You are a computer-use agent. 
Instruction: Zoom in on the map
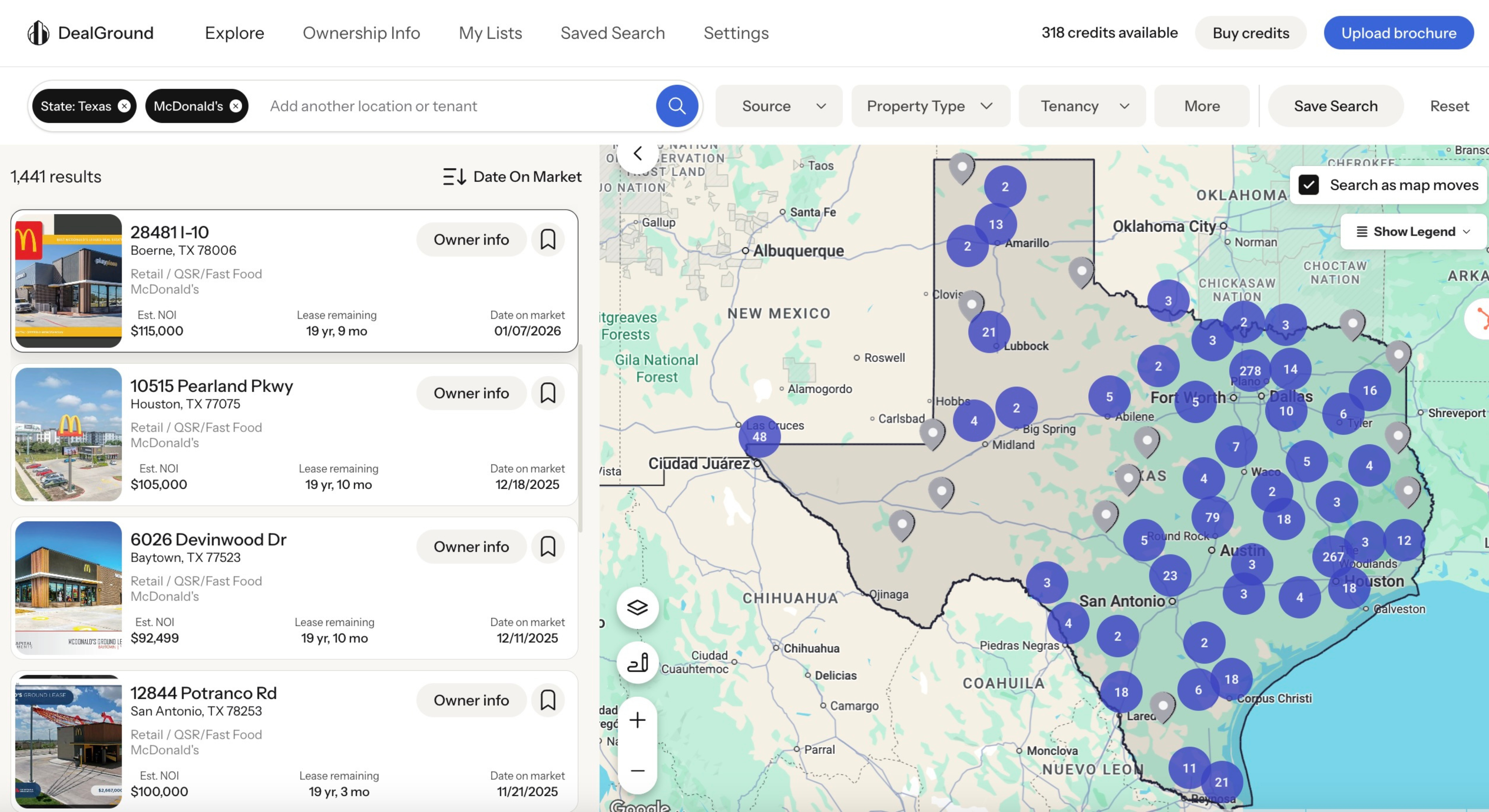[x=637, y=720]
